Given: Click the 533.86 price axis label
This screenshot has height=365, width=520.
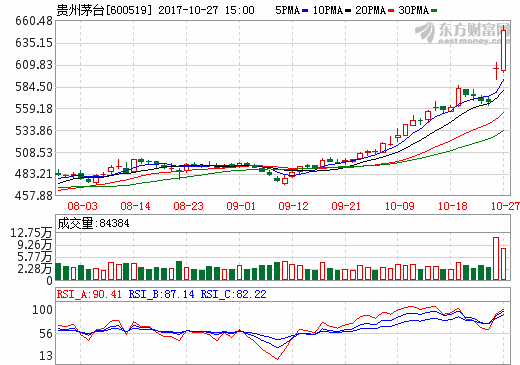Looking at the screenshot, I should tap(34, 131).
